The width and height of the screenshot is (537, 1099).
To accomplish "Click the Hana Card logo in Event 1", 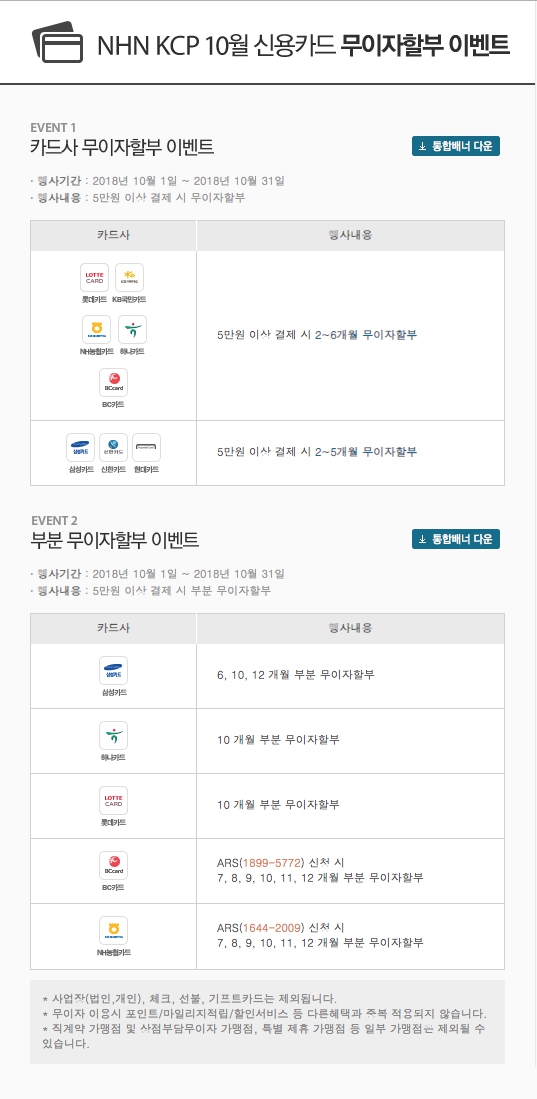I will coord(132,329).
